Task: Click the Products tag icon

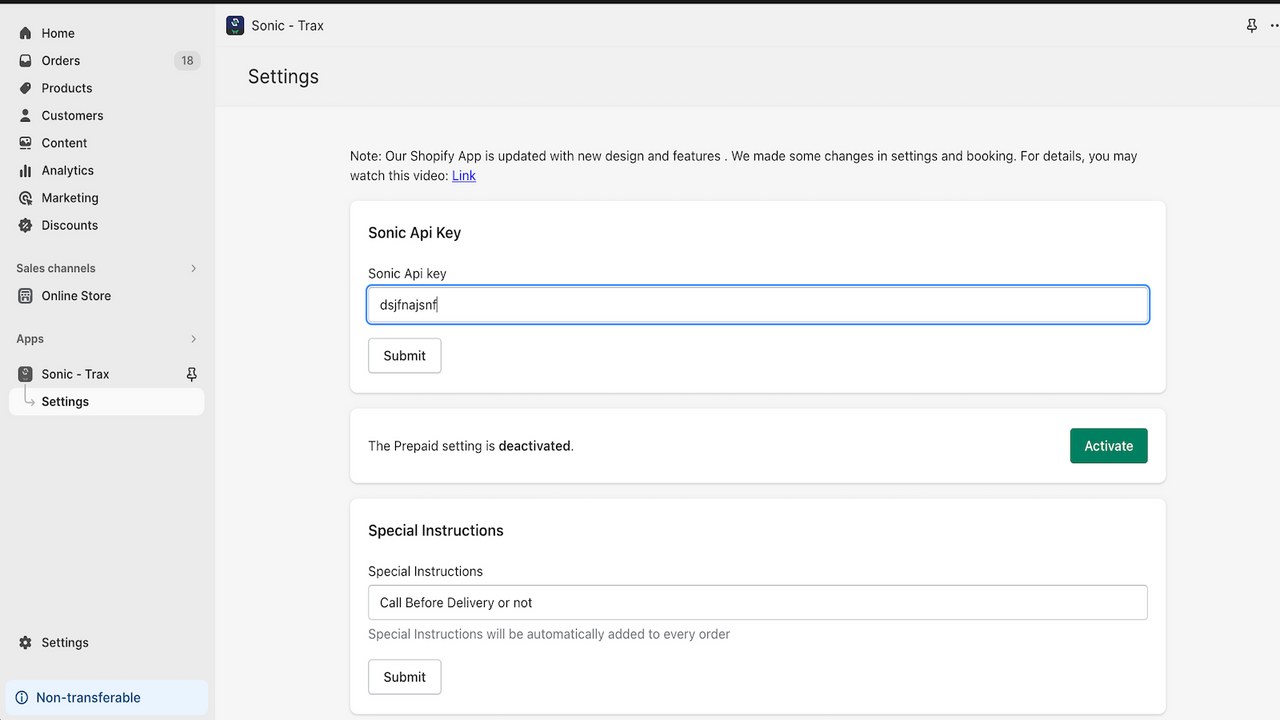Action: tap(25, 88)
